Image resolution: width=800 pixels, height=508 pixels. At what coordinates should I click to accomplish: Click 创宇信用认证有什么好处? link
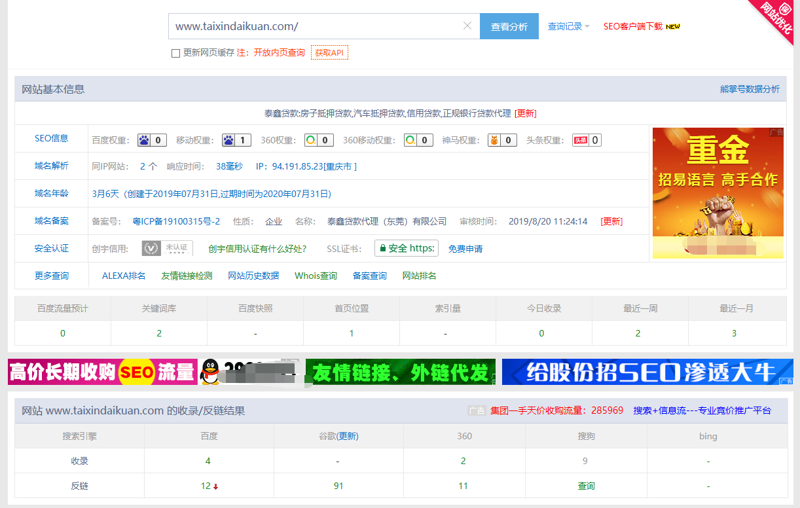(x=257, y=249)
